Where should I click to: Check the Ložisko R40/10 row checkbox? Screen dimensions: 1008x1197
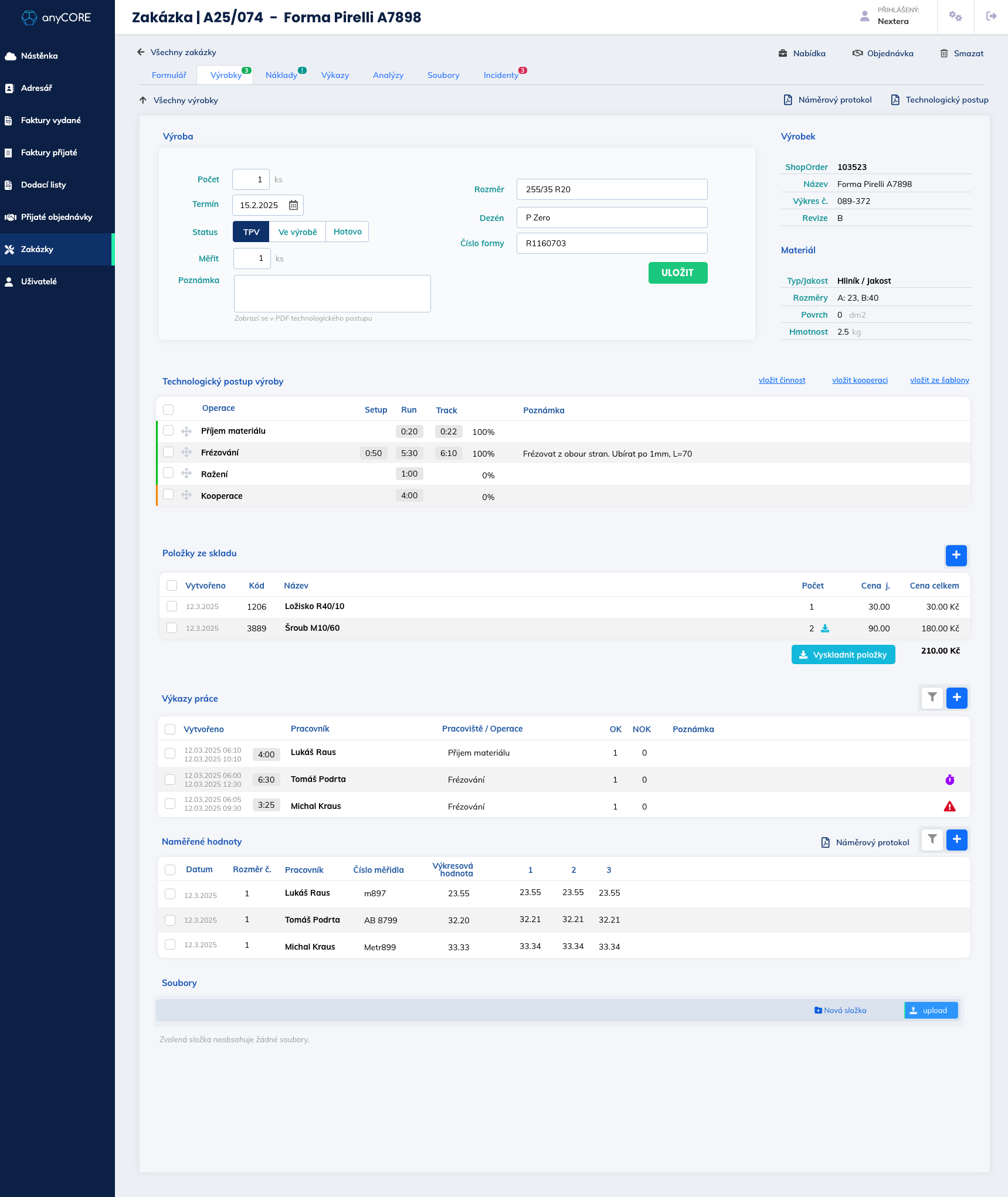[172, 606]
